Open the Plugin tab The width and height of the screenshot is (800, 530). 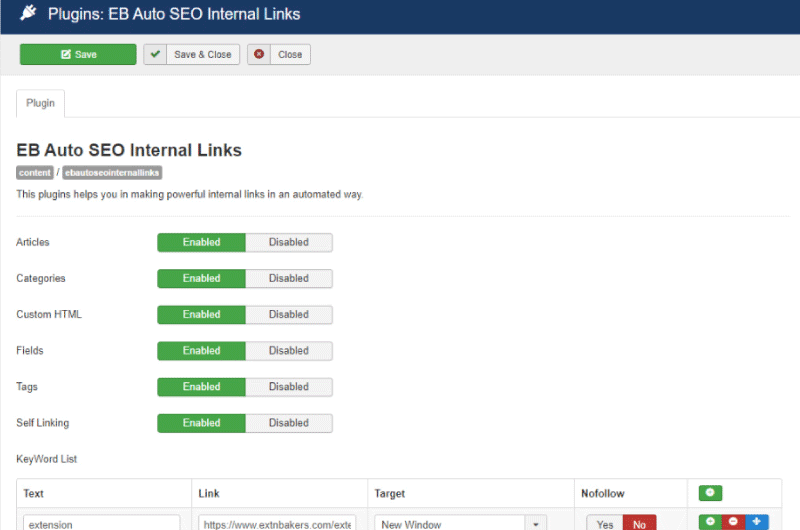[40, 103]
